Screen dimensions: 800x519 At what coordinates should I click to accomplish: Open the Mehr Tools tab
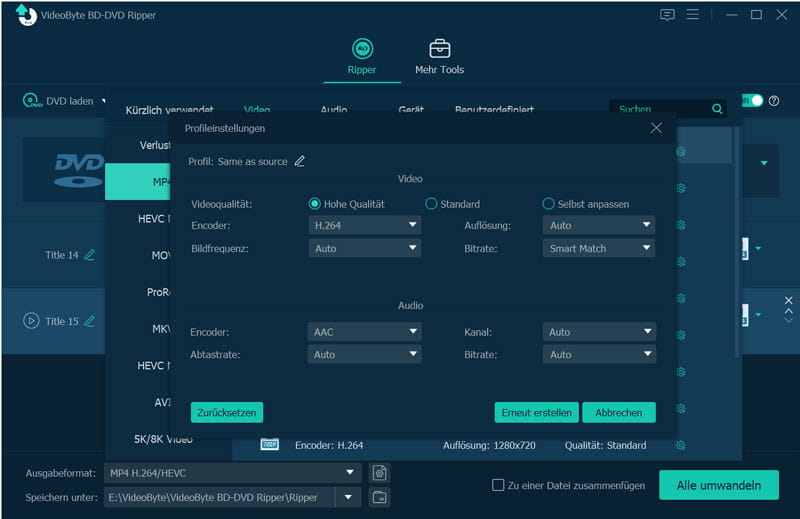coord(439,57)
